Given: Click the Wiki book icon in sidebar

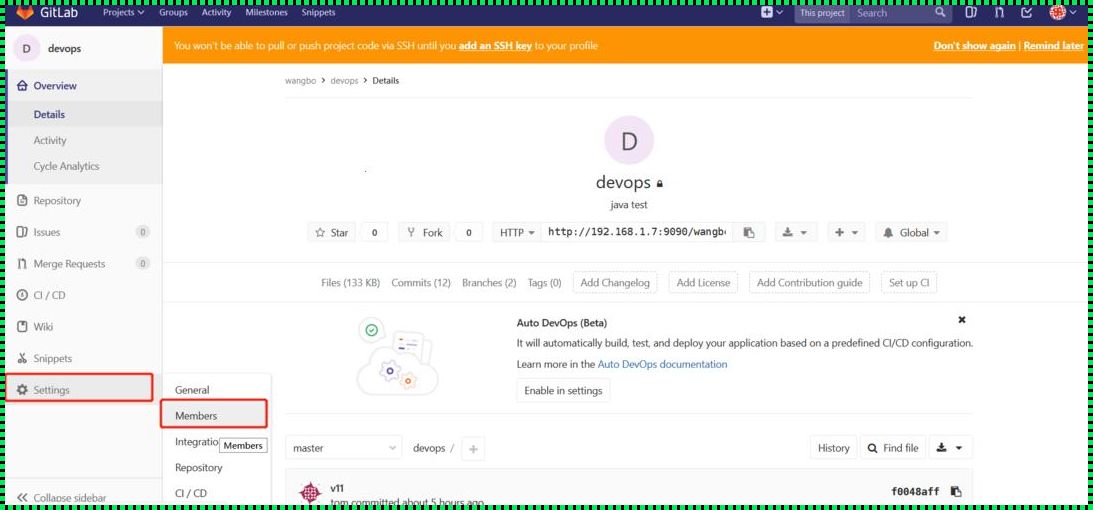Looking at the screenshot, I should 22,327.
